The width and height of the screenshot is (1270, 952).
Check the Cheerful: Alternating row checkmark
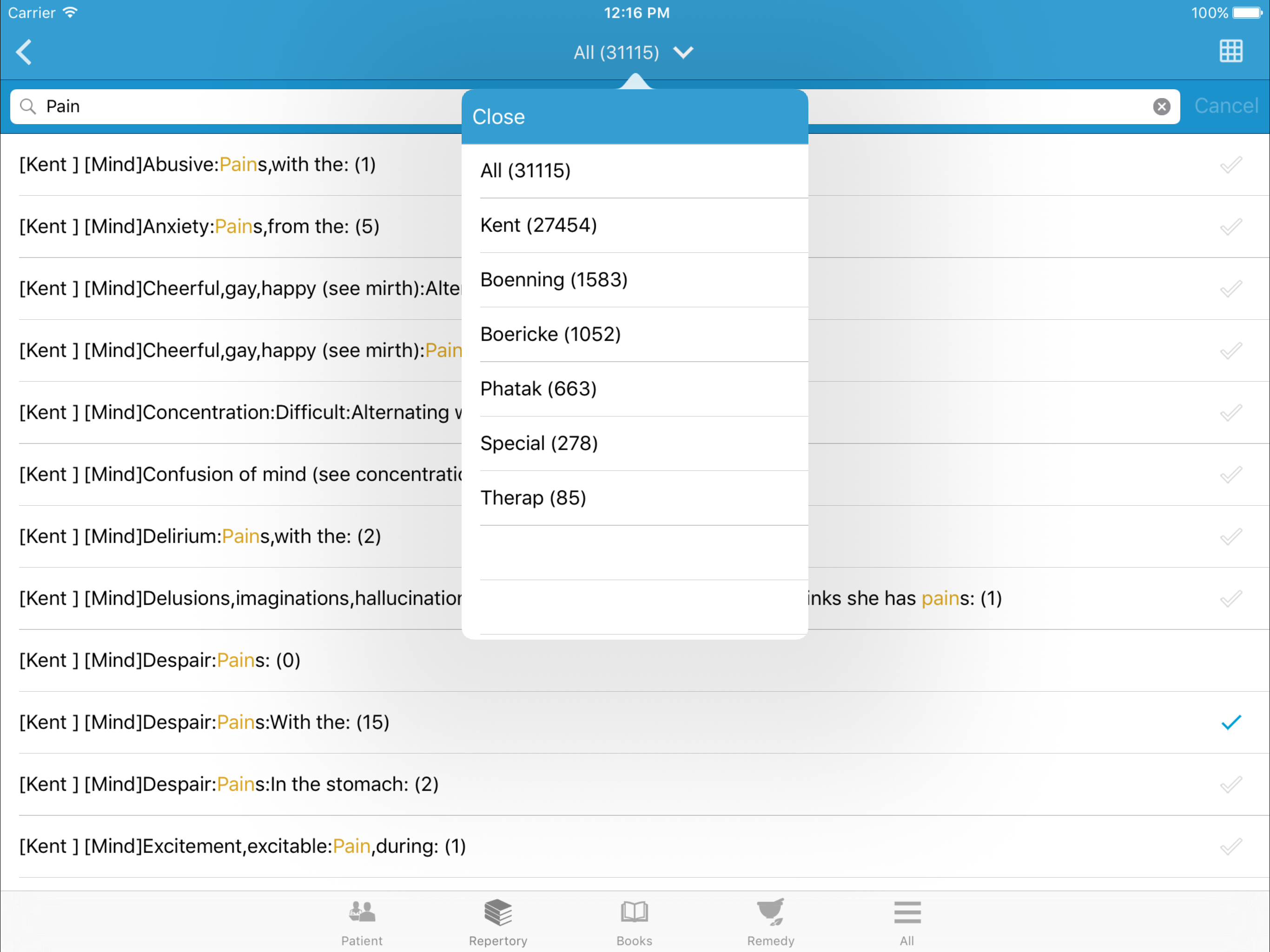(1230, 289)
